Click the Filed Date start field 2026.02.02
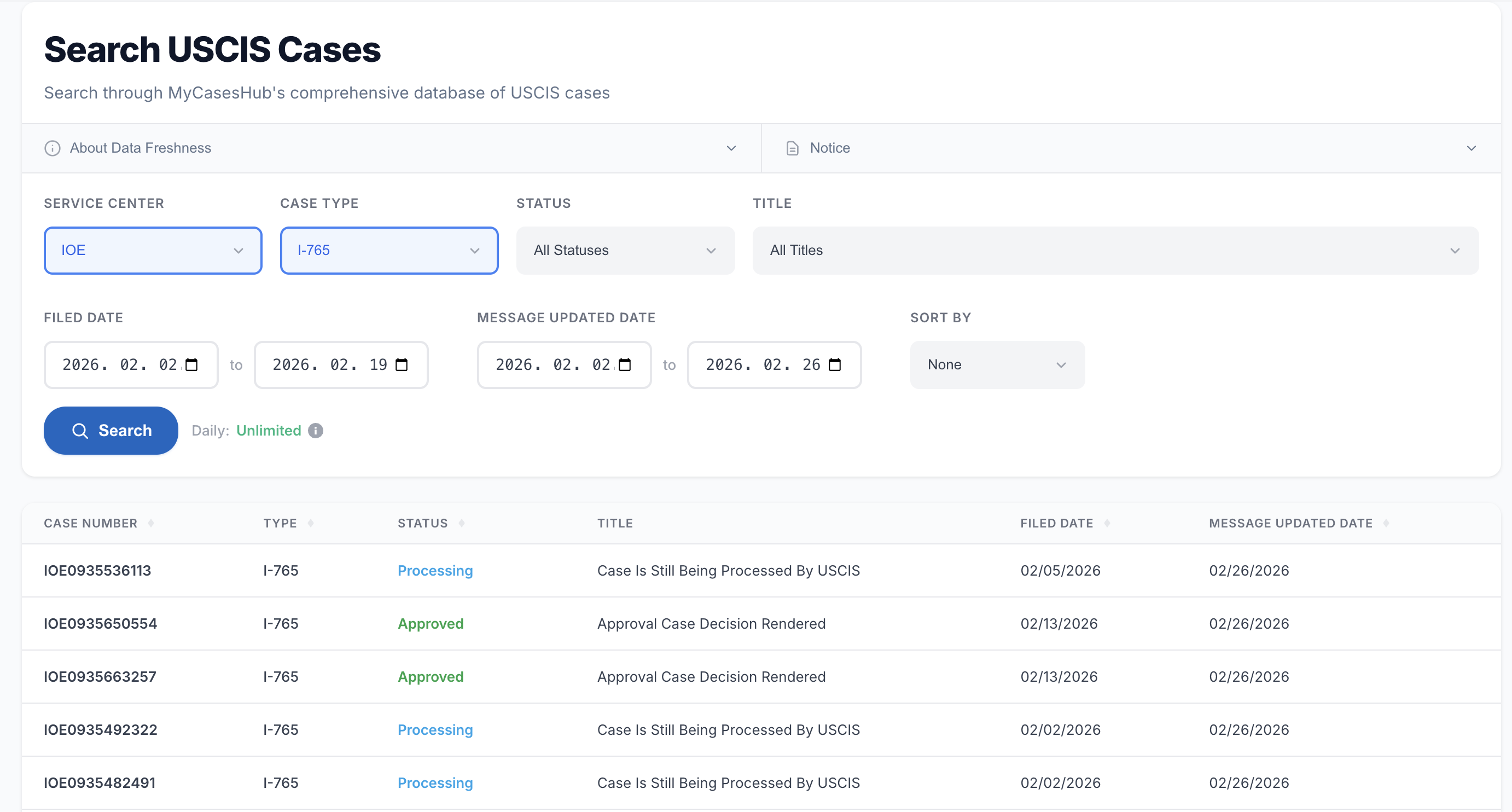 click(x=131, y=364)
